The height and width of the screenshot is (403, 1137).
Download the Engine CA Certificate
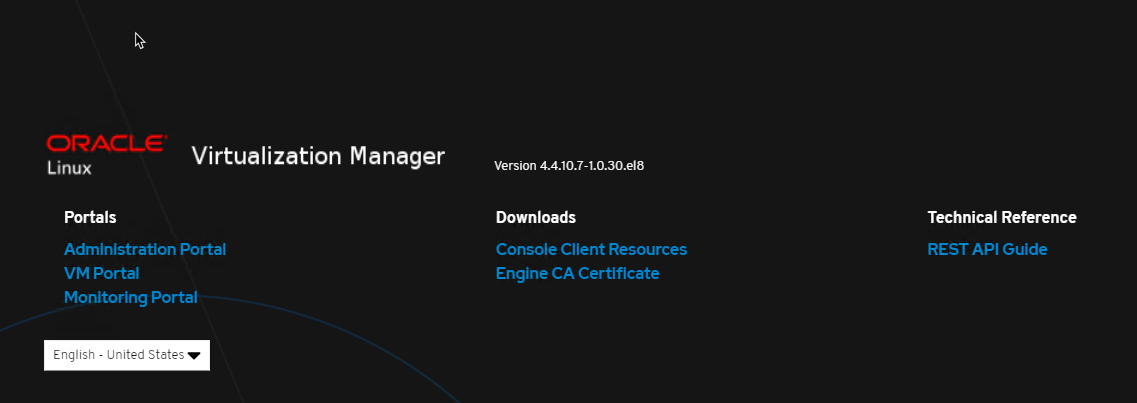pyautogui.click(x=577, y=273)
